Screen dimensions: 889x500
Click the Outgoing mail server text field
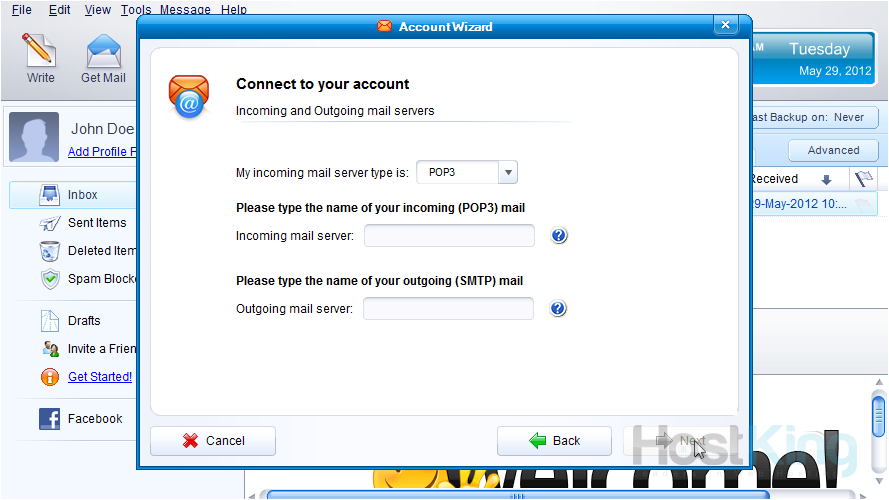[x=448, y=309]
